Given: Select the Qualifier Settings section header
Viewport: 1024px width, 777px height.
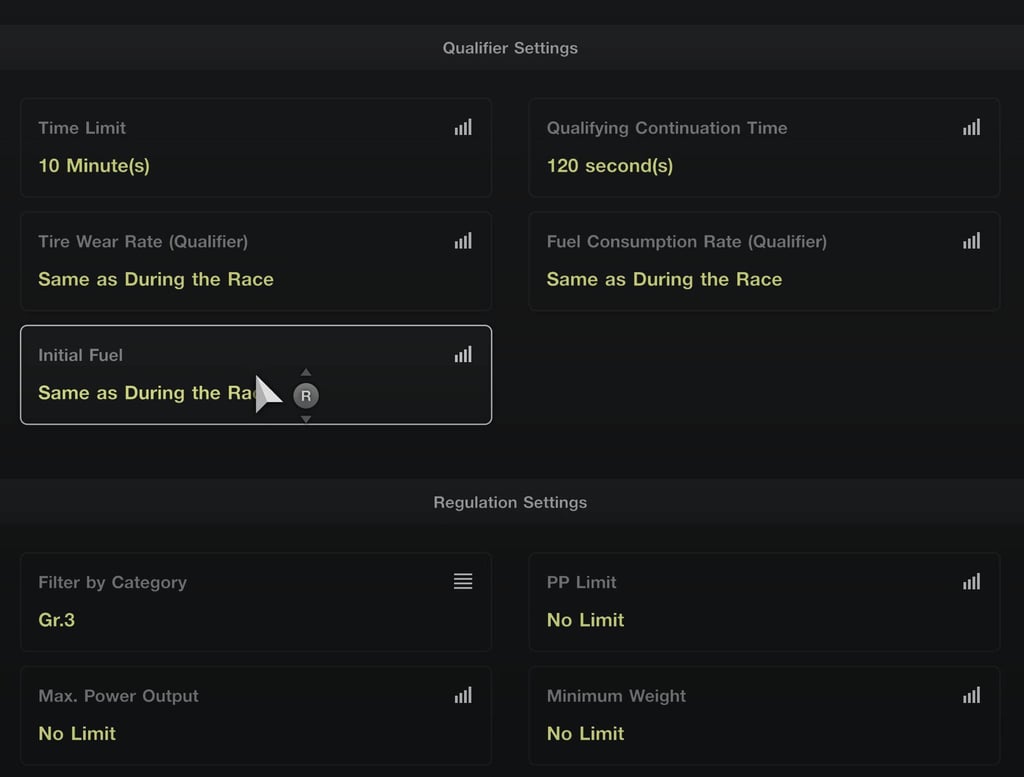Looking at the screenshot, I should [510, 48].
